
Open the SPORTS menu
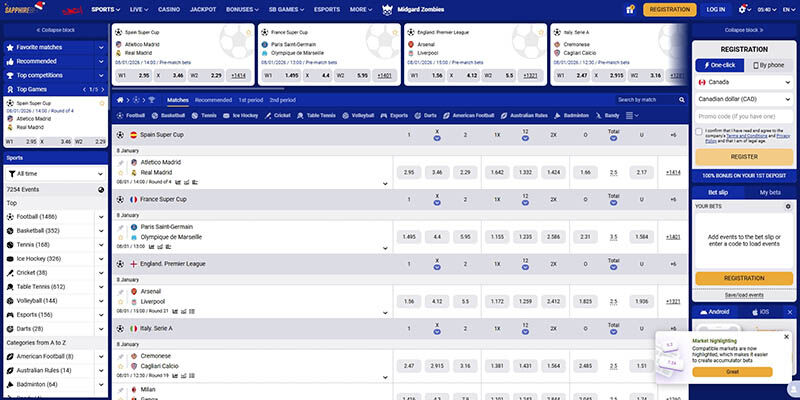(x=106, y=9)
